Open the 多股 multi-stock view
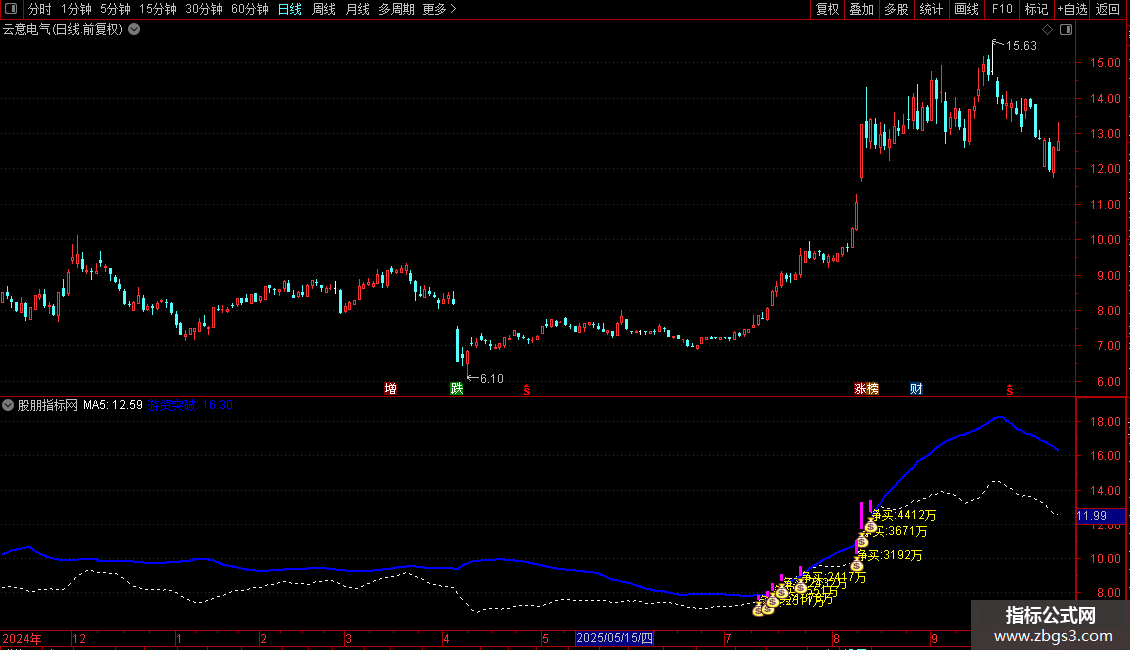1130x650 pixels. coord(897,9)
